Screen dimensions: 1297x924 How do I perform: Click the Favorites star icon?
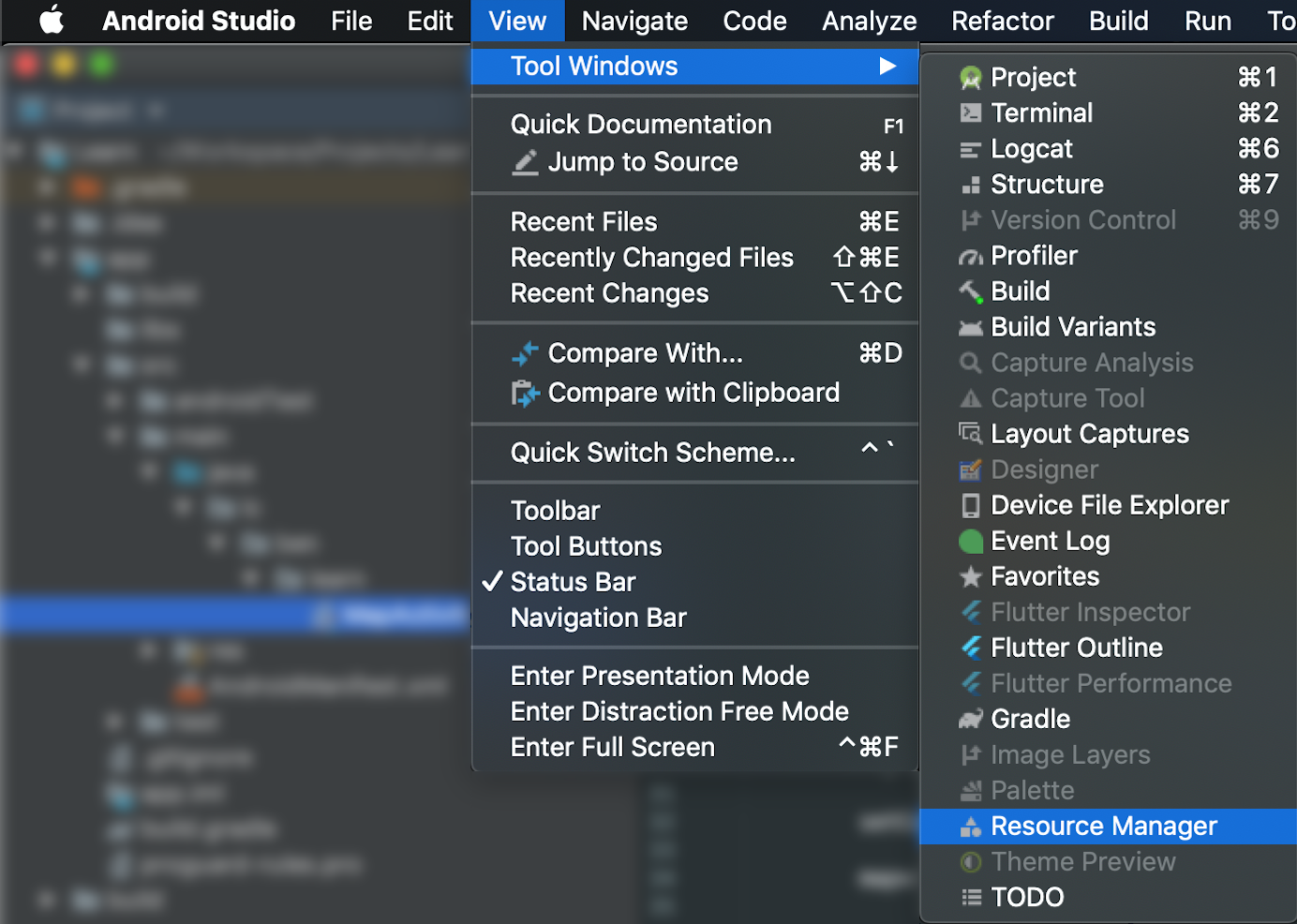point(971,577)
